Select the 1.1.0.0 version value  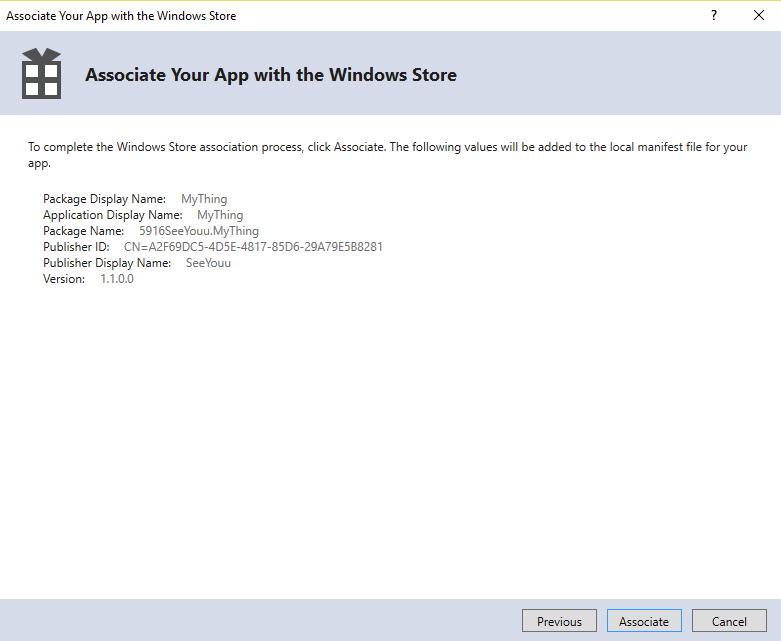116,279
